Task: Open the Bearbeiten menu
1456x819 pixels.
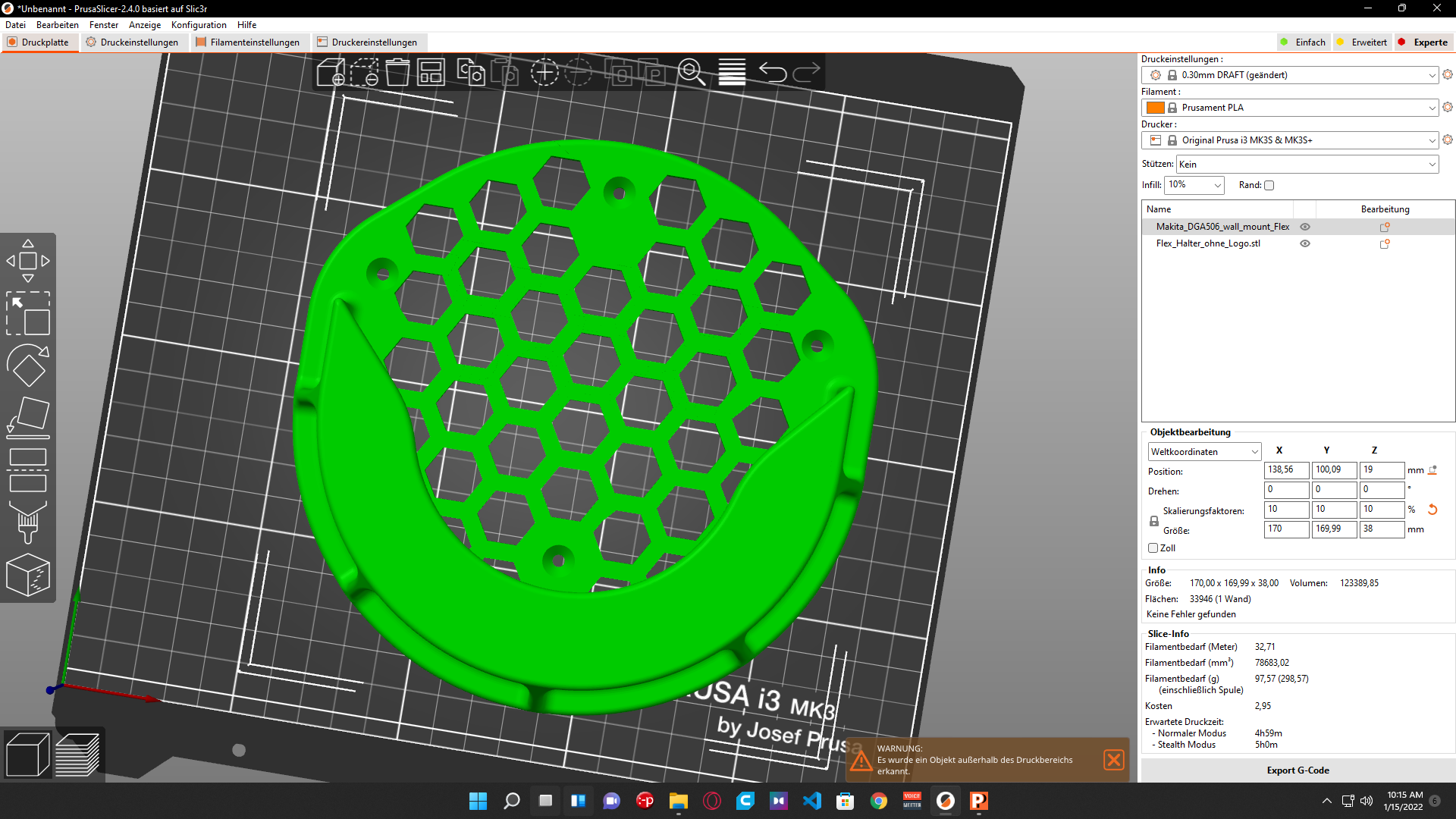Action: point(58,25)
